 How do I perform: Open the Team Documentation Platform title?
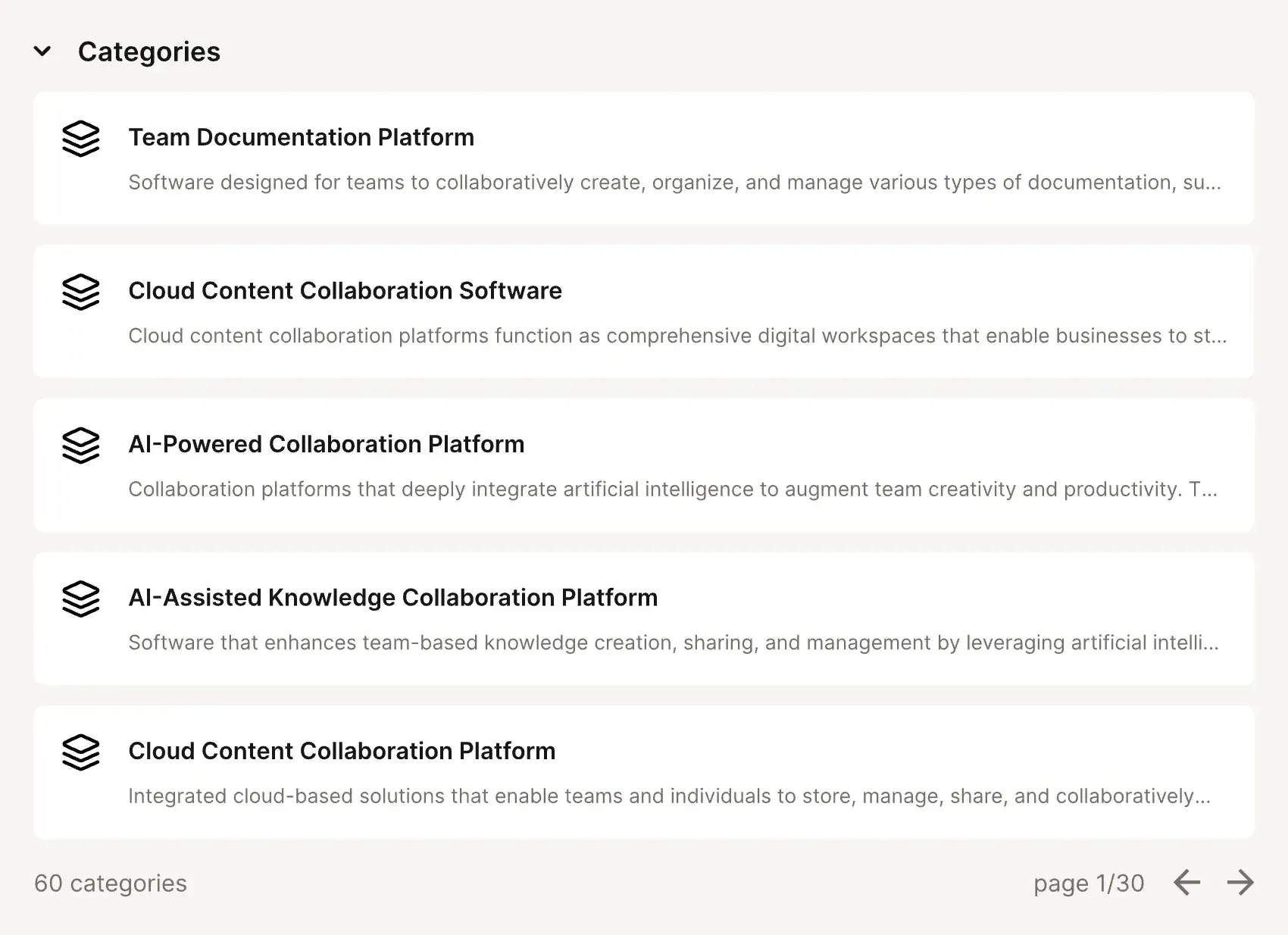301,137
